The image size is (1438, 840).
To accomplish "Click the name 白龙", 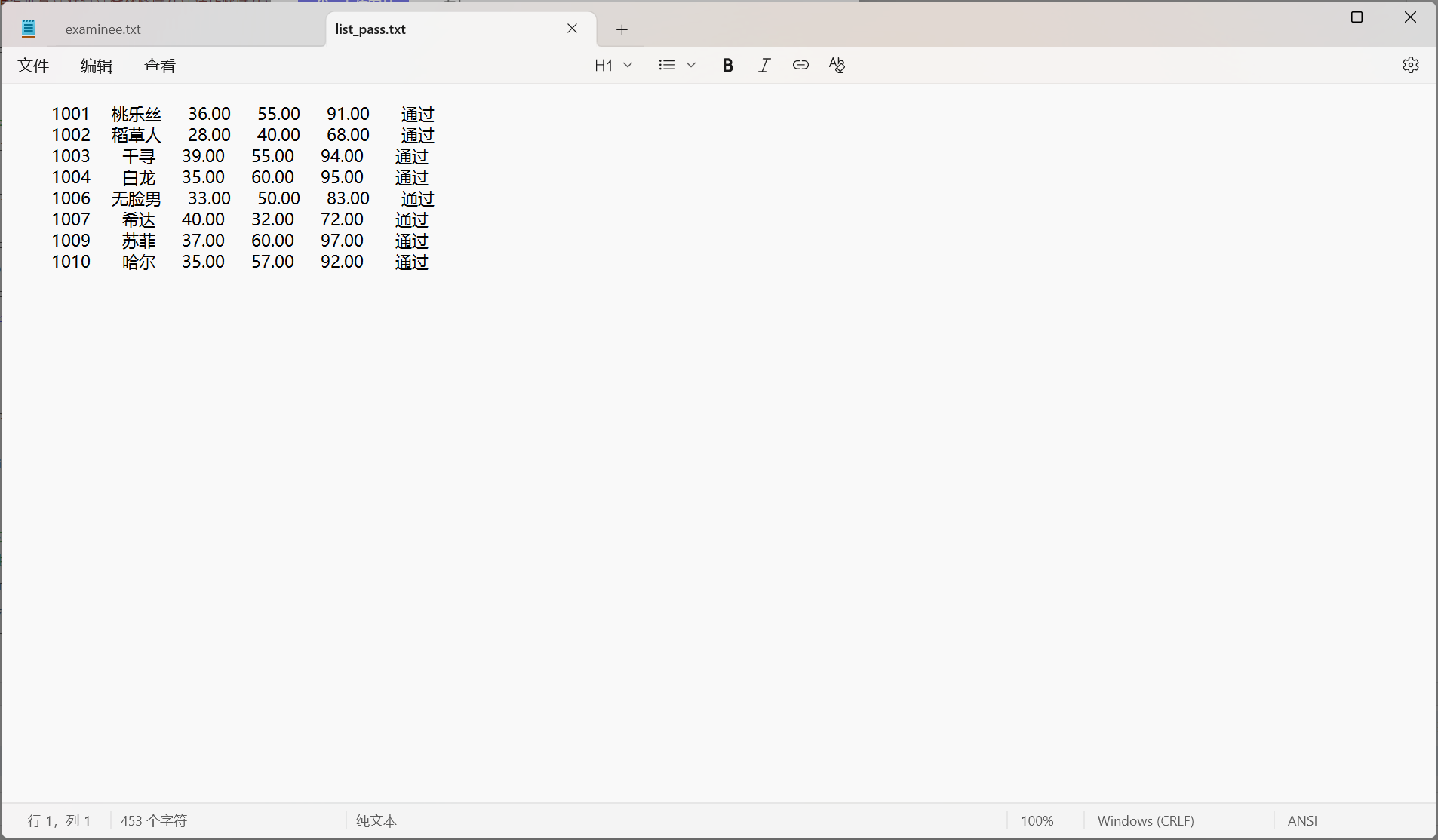I will (139, 178).
